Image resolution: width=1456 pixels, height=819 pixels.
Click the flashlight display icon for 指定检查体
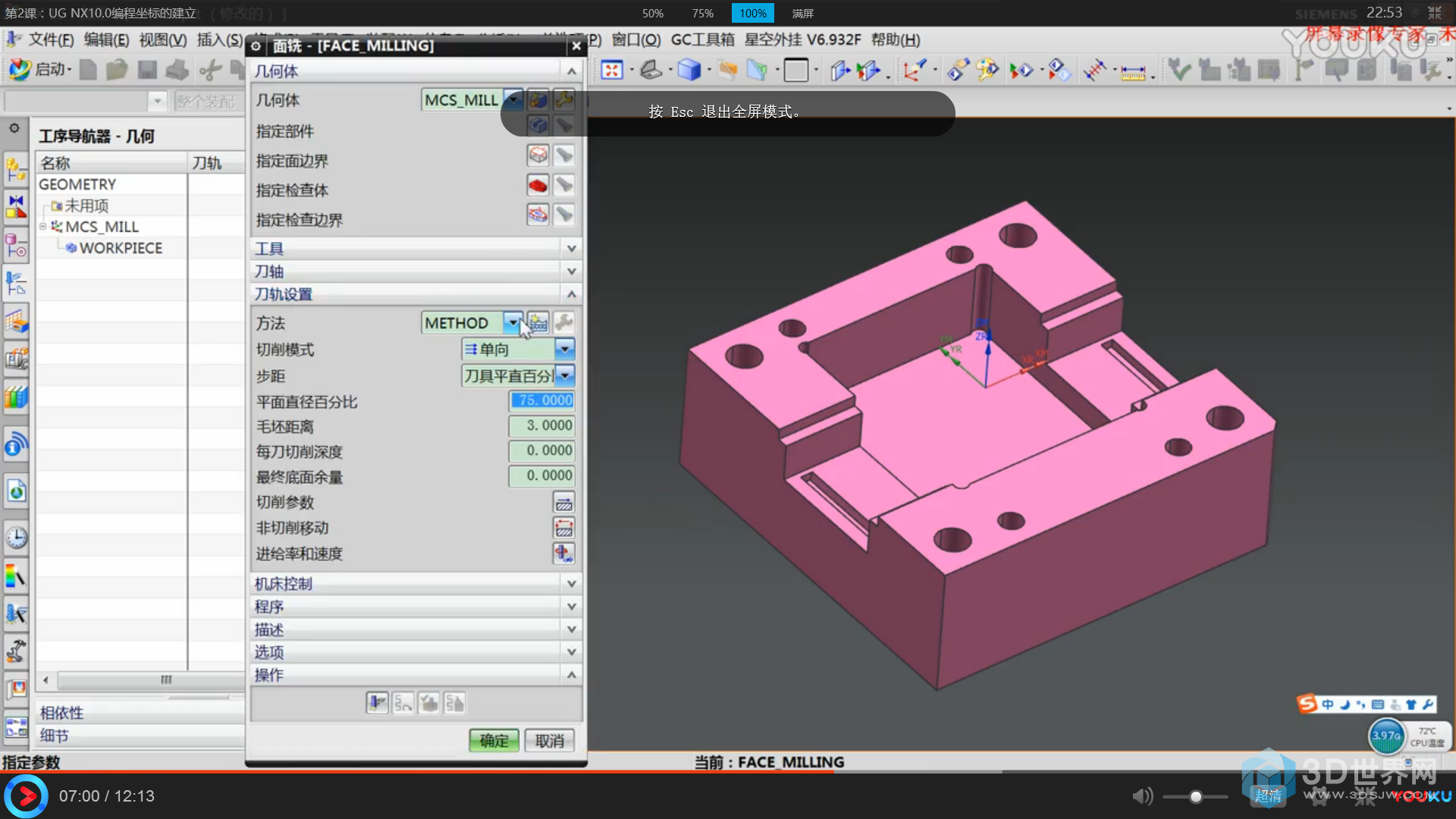tap(563, 185)
